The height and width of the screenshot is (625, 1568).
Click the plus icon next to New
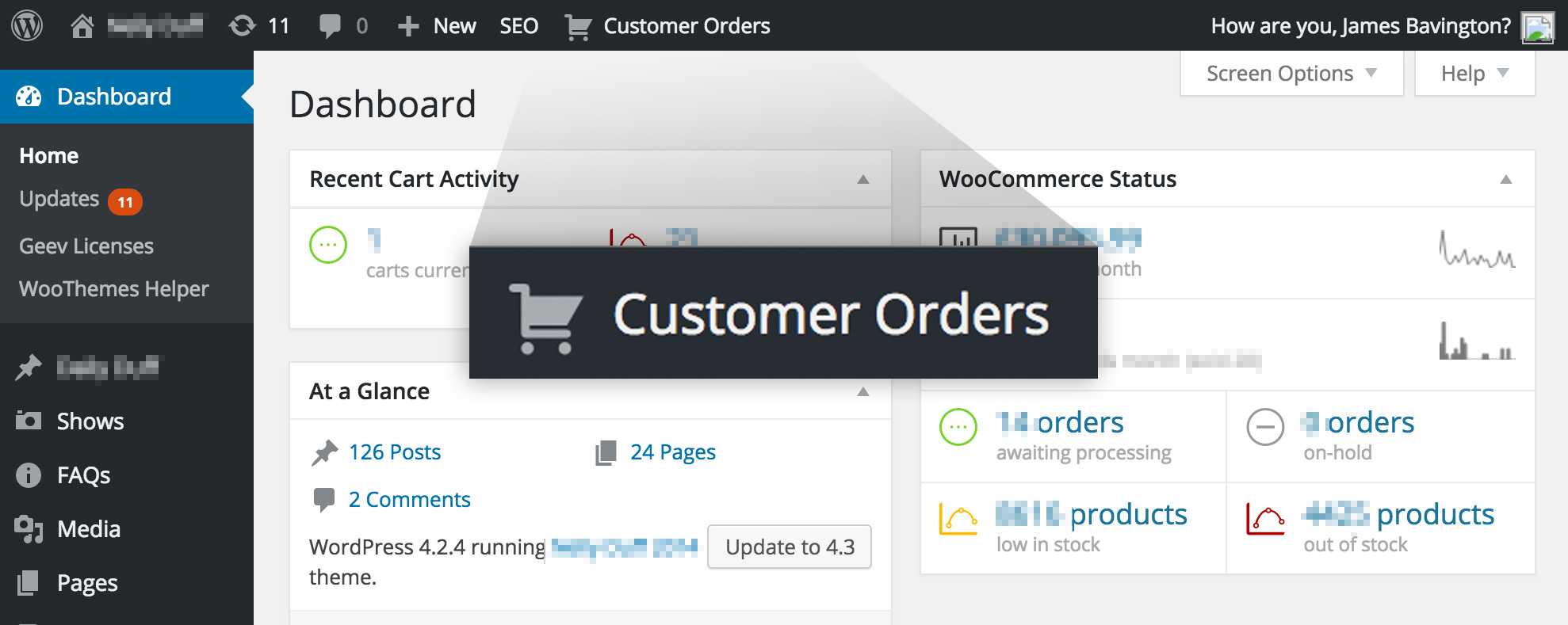[408, 26]
